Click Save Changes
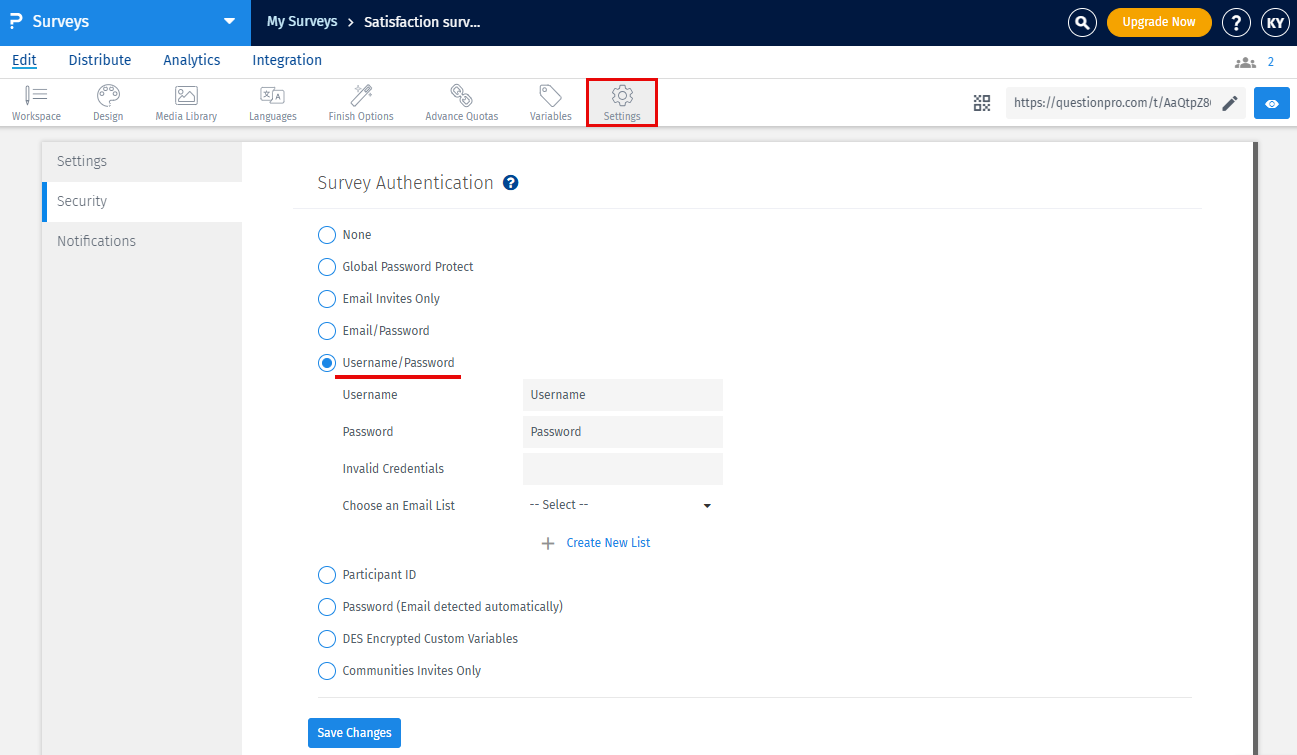The width and height of the screenshot is (1297, 755). click(x=354, y=732)
